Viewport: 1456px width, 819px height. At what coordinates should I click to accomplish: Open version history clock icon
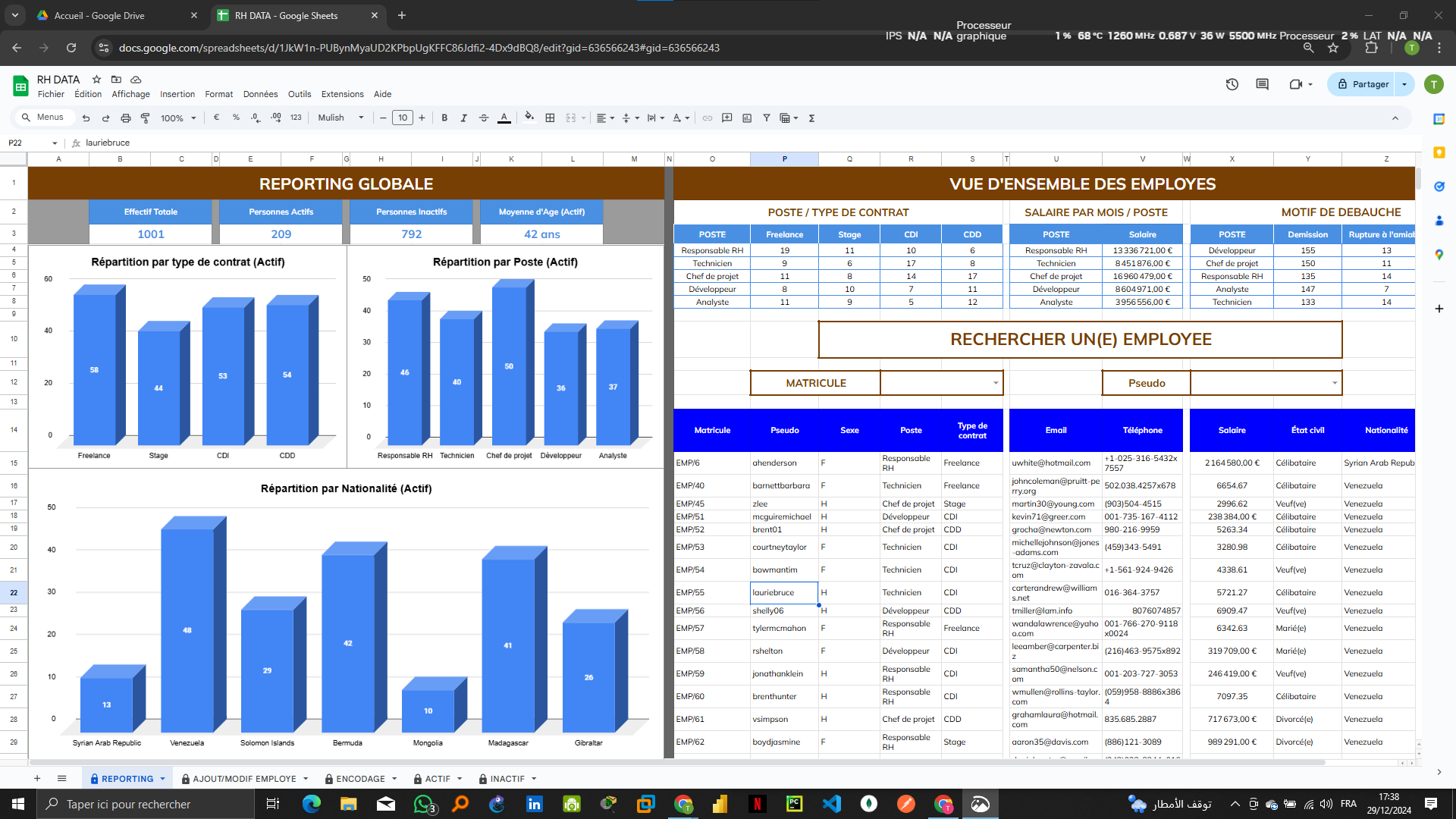pyautogui.click(x=1232, y=84)
